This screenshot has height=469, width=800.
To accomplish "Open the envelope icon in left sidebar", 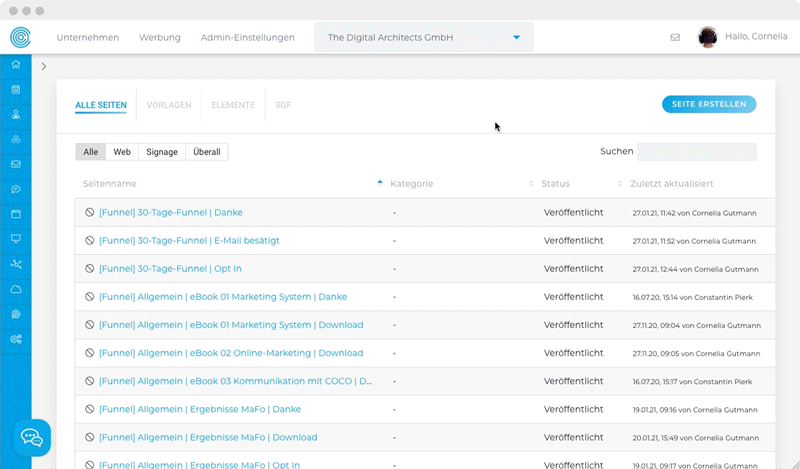I will (15, 164).
